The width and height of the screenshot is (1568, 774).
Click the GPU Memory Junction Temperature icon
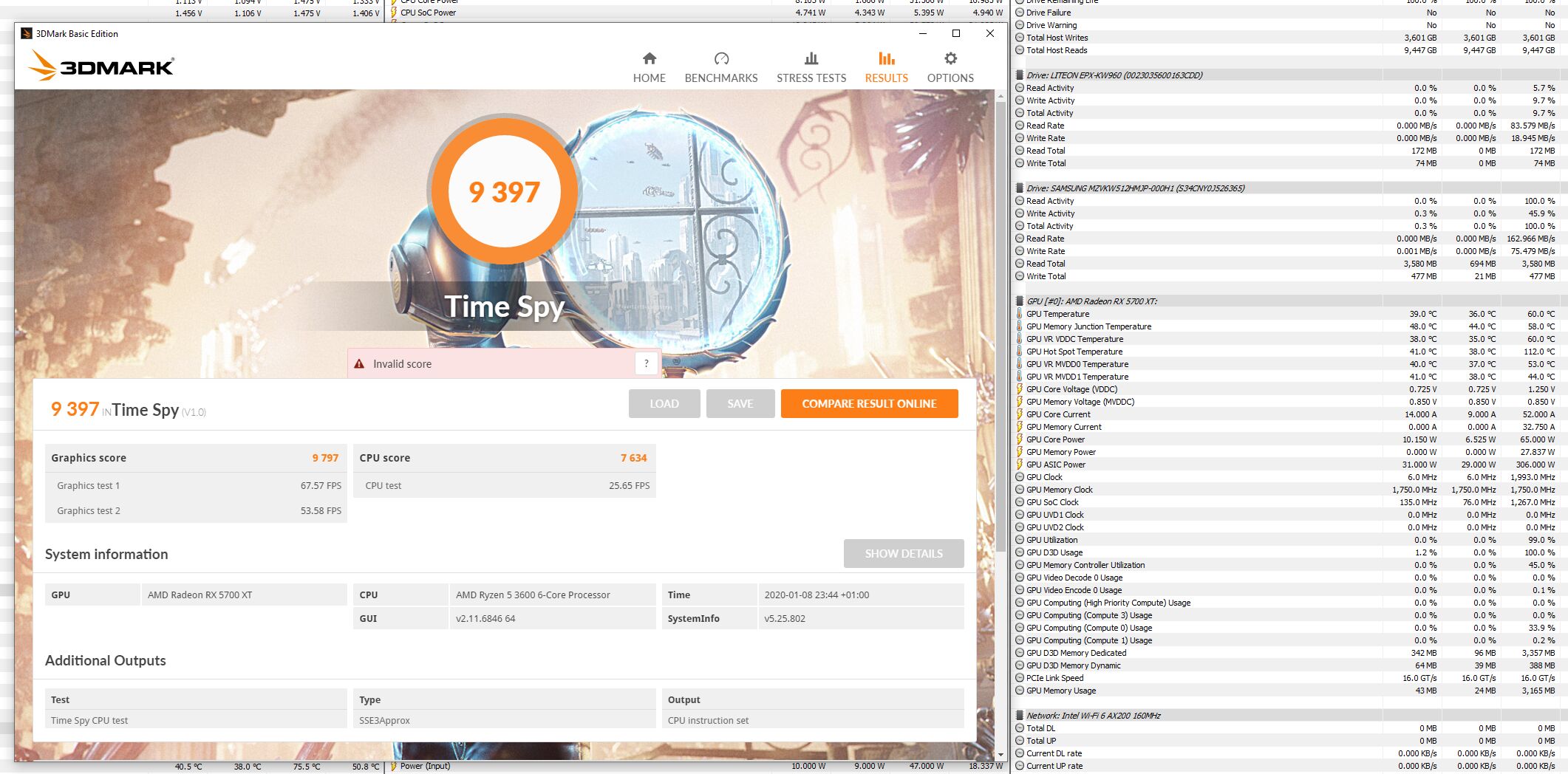1020,326
